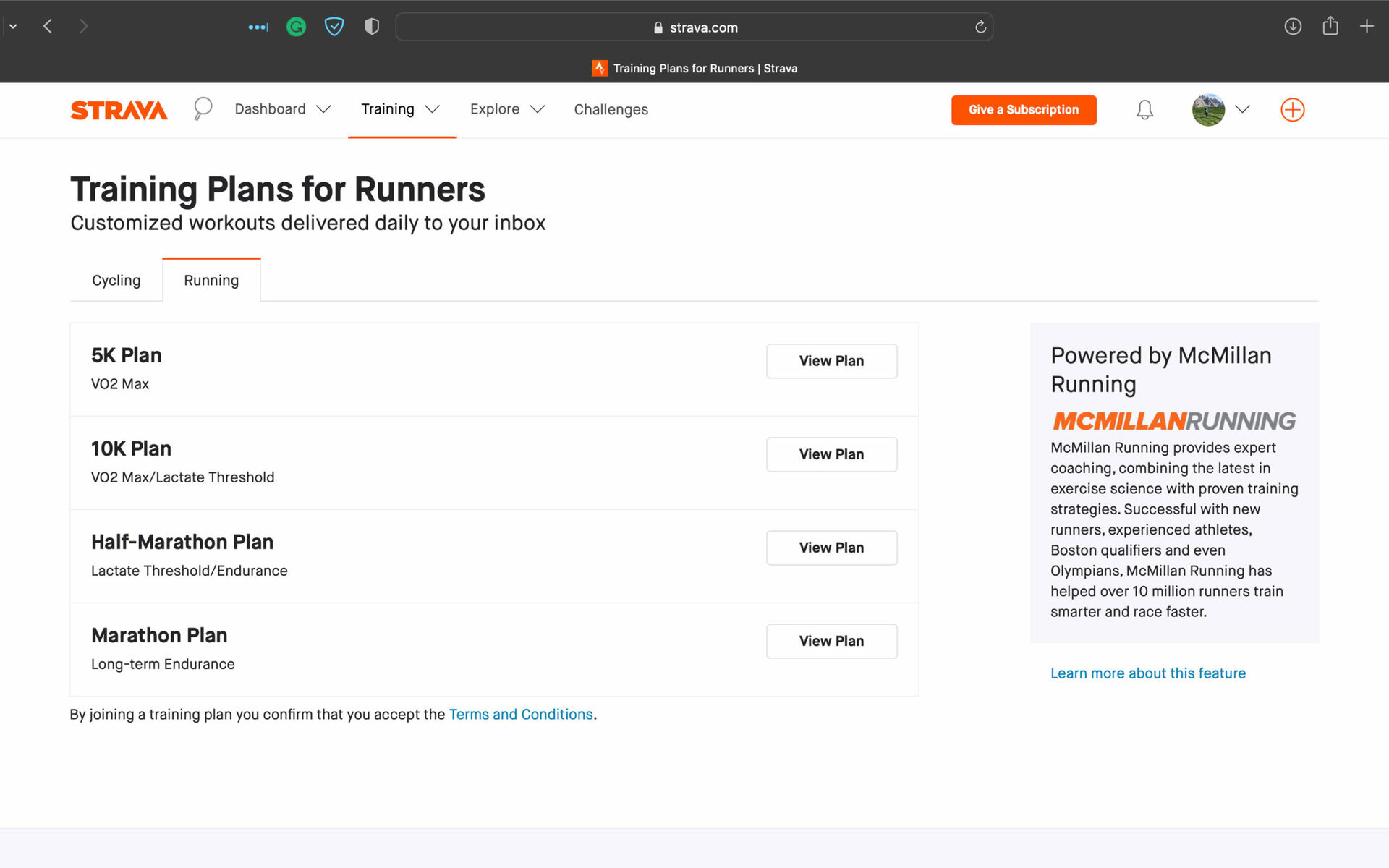Open Terms and Conditions link
This screenshot has height=868, width=1389.
pos(520,714)
